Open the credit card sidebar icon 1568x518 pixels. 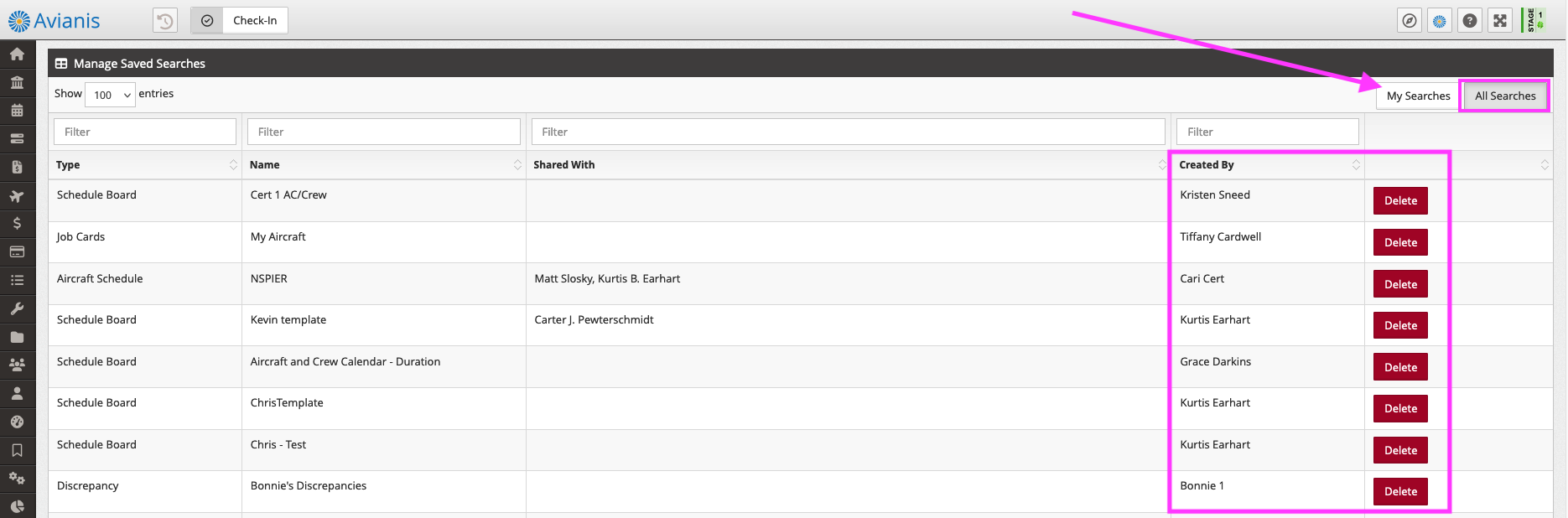pos(17,252)
